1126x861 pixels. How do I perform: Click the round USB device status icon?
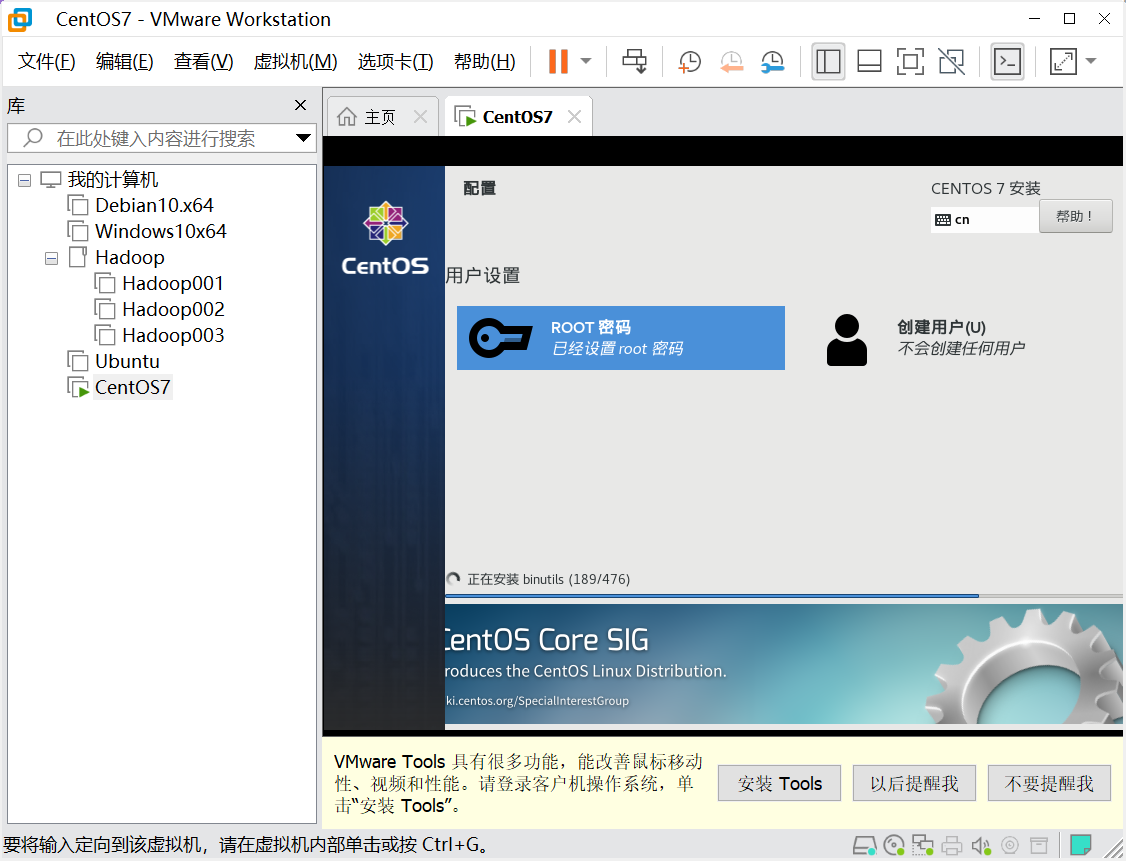(x=1010, y=845)
